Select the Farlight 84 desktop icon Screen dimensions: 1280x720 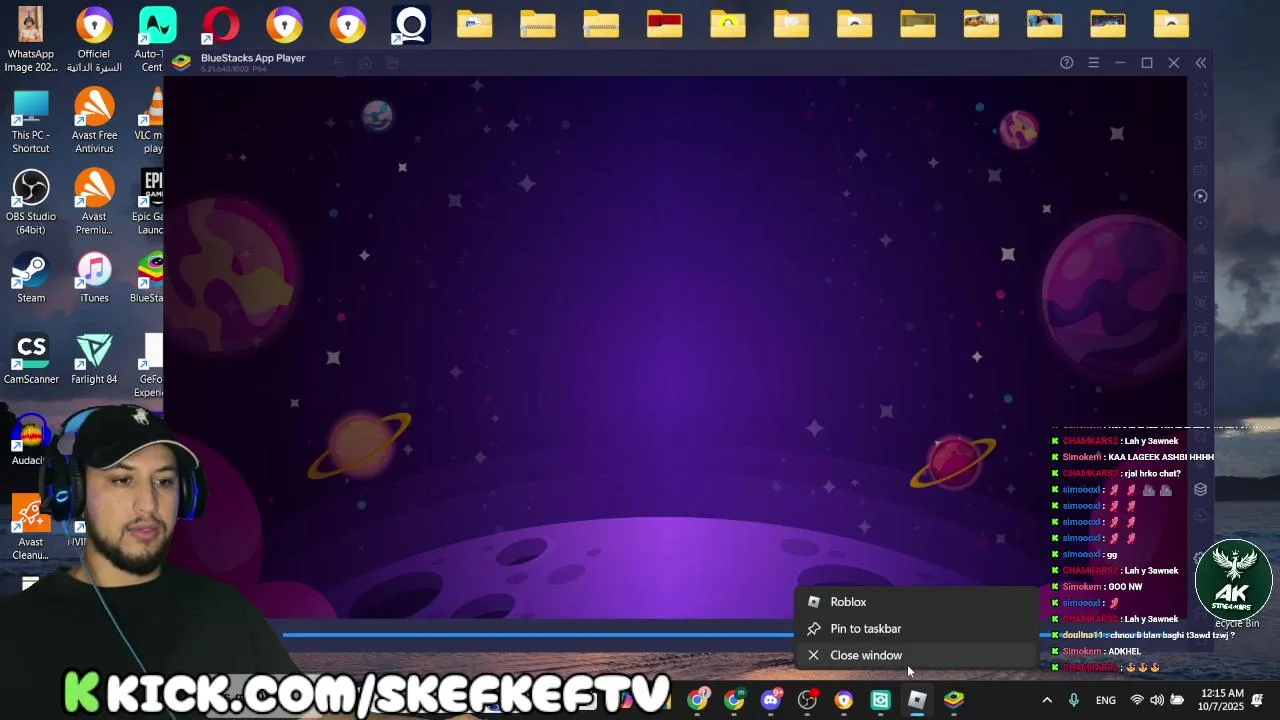(x=94, y=359)
